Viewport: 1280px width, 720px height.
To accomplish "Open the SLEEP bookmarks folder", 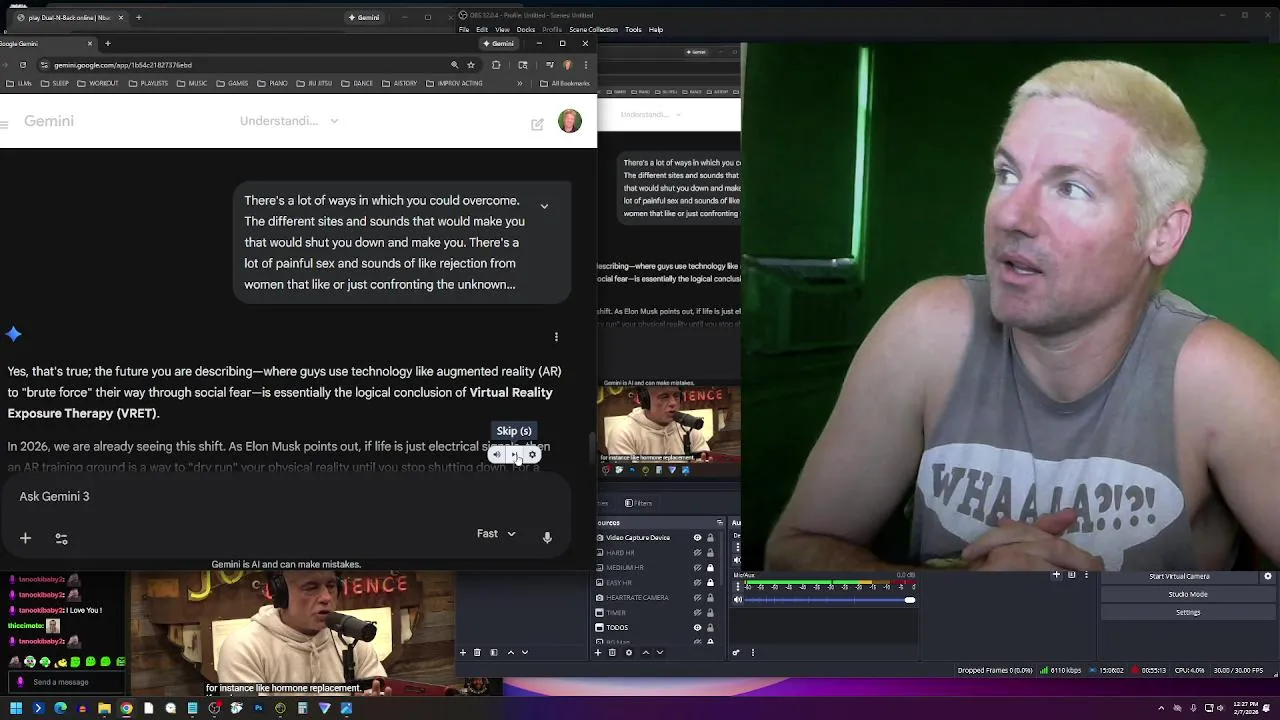I will pos(56,84).
